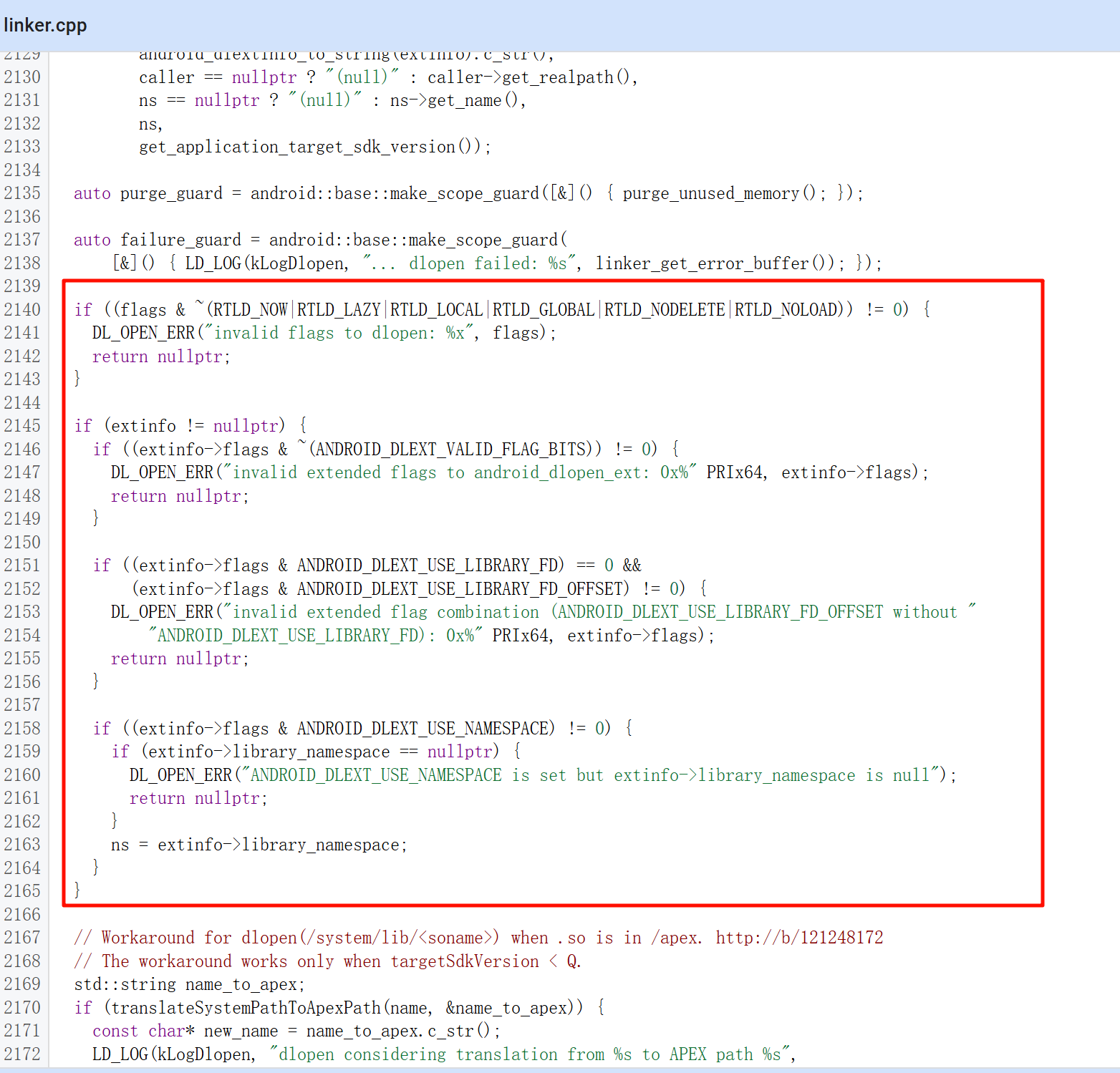Open the http://b/121248172 link in the comment

click(799, 938)
